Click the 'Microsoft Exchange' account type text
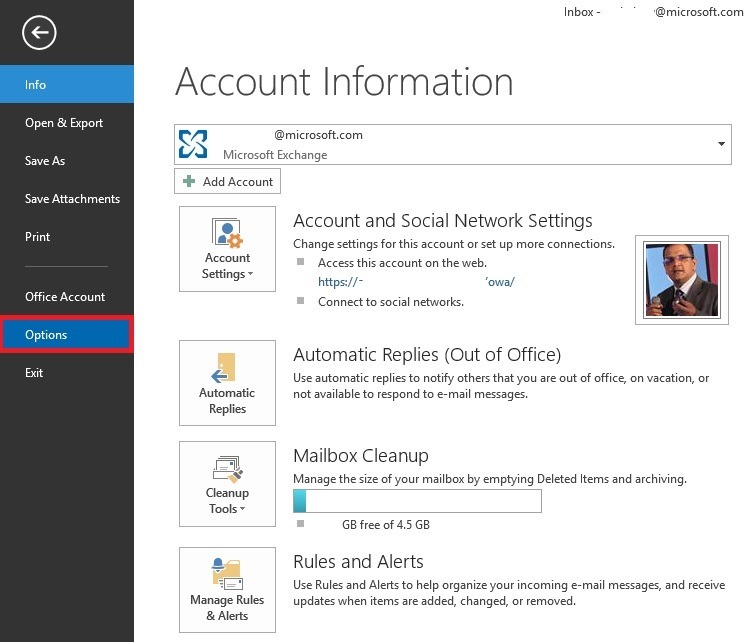 (275, 155)
